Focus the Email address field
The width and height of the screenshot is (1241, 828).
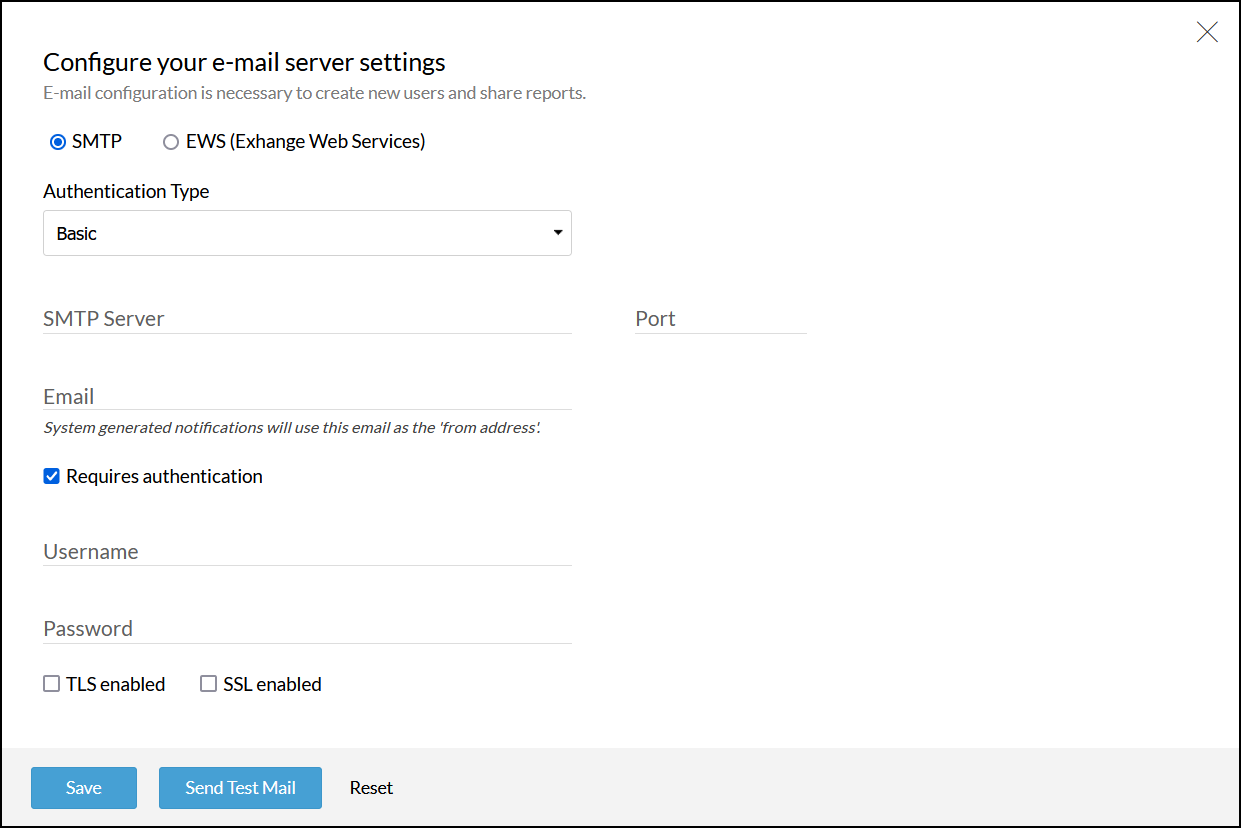307,396
